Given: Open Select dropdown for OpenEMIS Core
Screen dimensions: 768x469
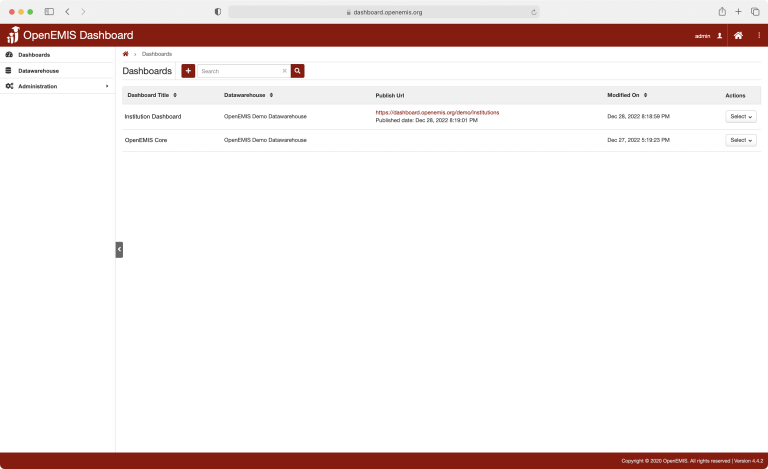Looking at the screenshot, I should point(740,140).
